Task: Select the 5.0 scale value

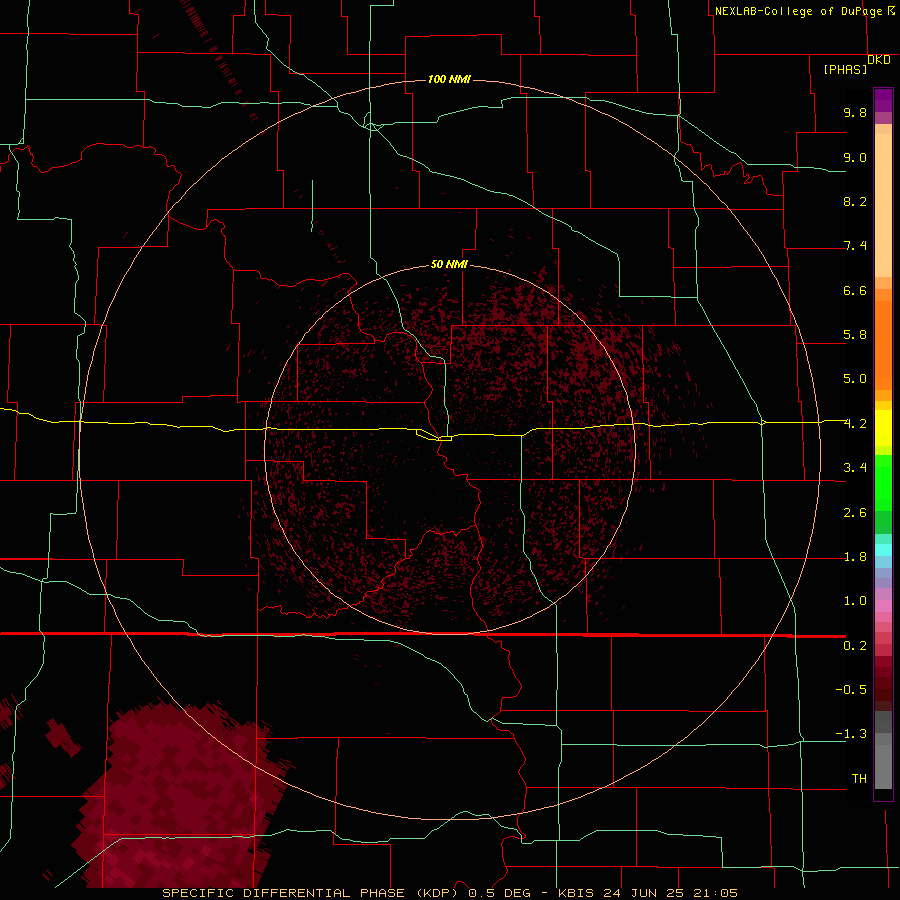Action: [x=855, y=379]
